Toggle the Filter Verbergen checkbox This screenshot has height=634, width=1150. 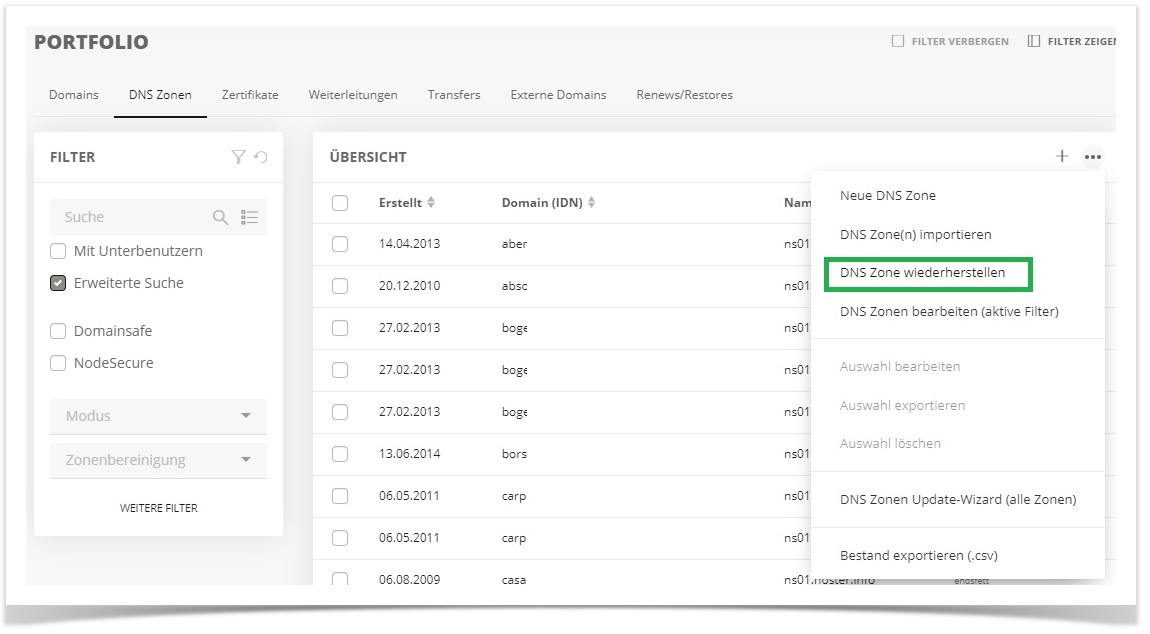(898, 41)
